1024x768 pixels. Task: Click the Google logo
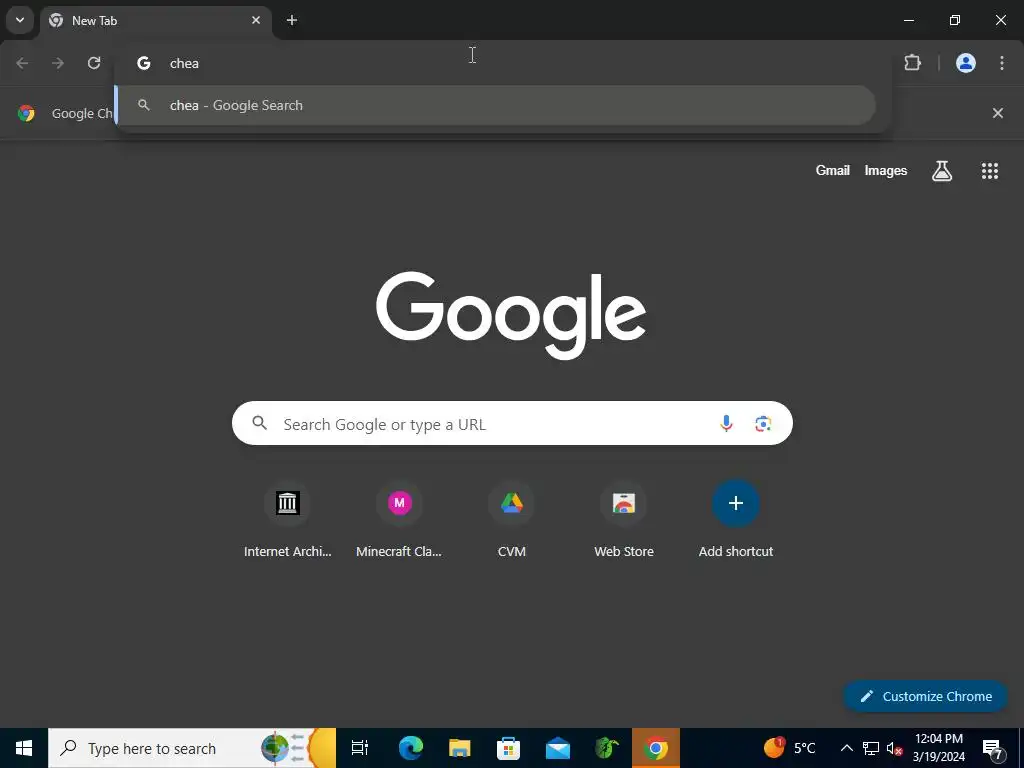(x=511, y=315)
